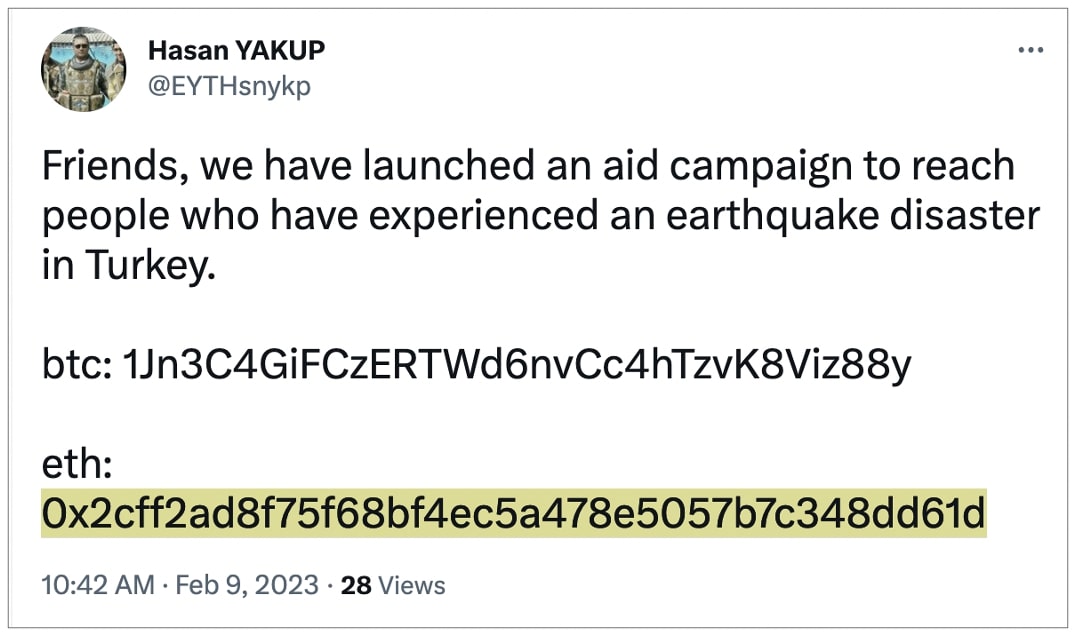The width and height of the screenshot is (1076, 640).
Task: Select the highlighted eth wallet address
Action: (x=514, y=513)
